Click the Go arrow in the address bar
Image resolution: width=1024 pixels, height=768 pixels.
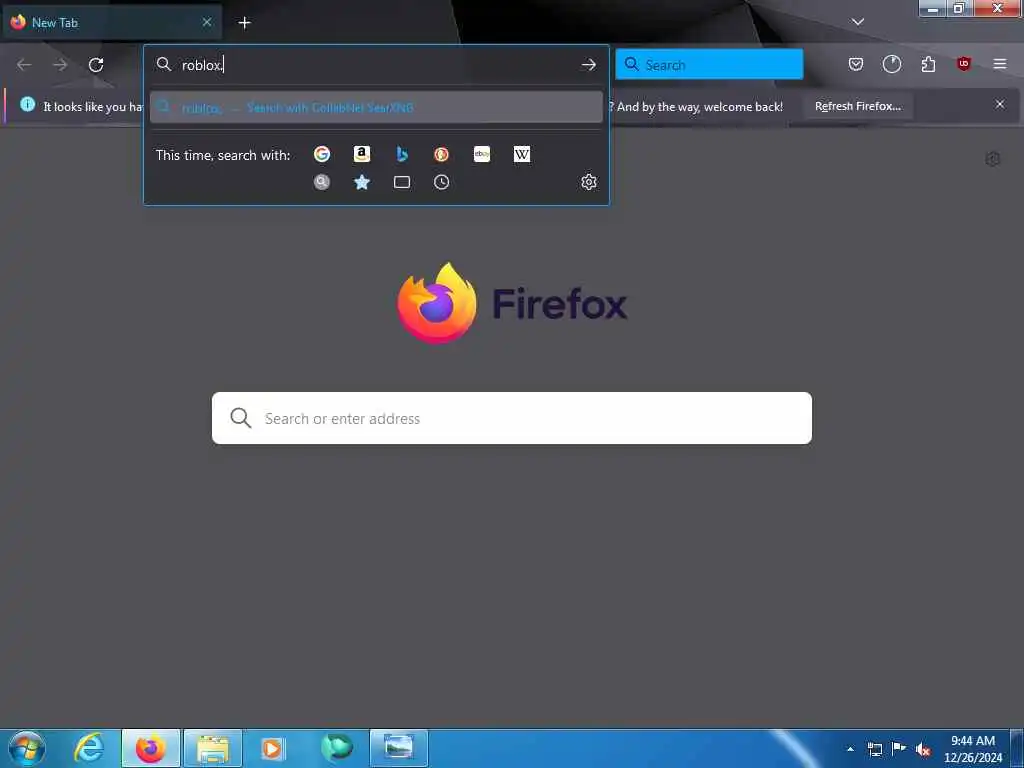tap(588, 65)
